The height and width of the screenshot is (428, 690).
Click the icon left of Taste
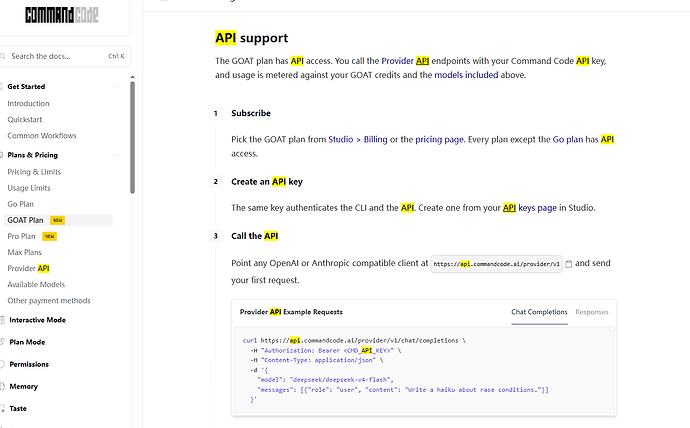[2, 408]
